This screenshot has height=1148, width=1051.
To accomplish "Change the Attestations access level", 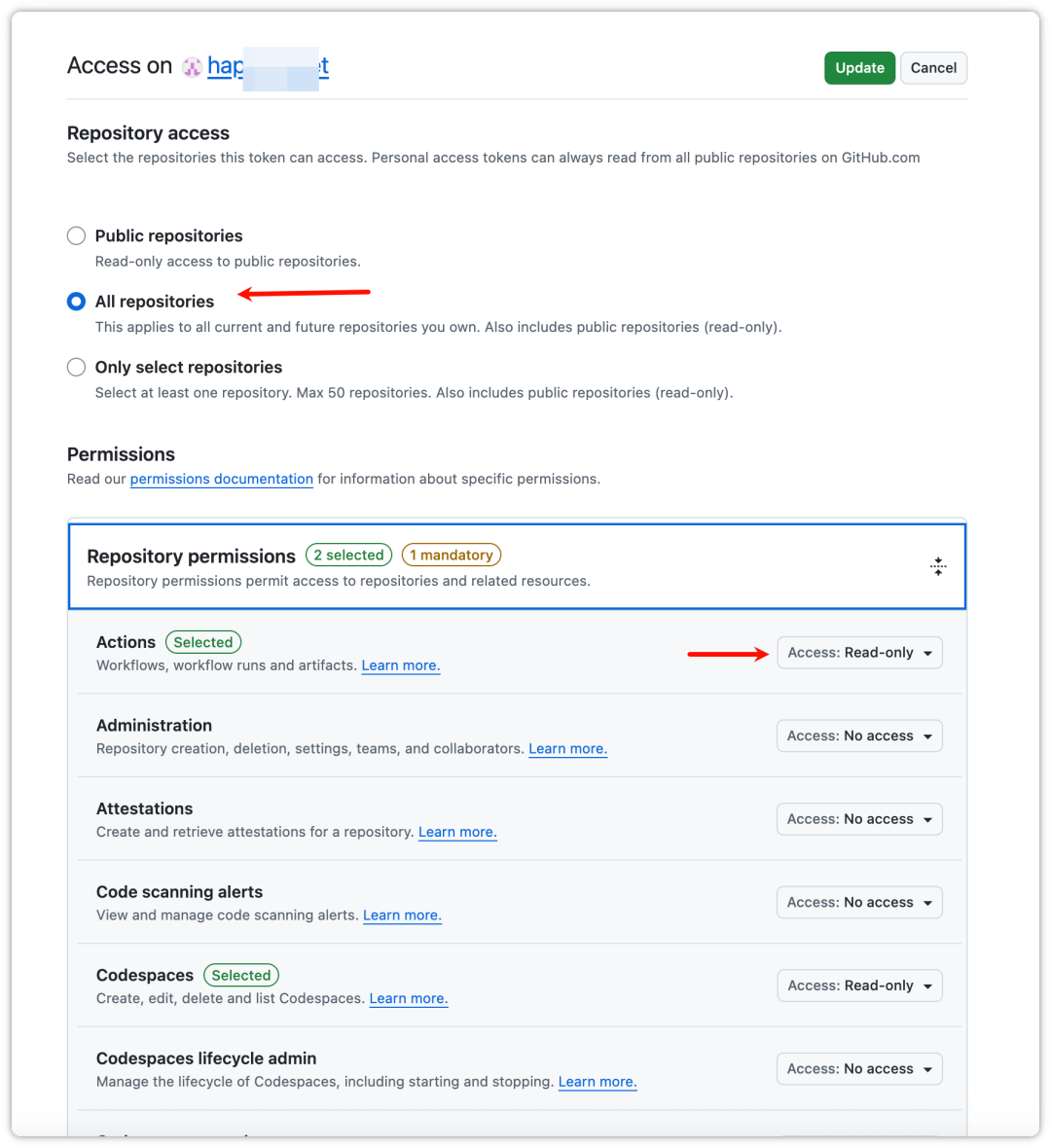I will [859, 818].
